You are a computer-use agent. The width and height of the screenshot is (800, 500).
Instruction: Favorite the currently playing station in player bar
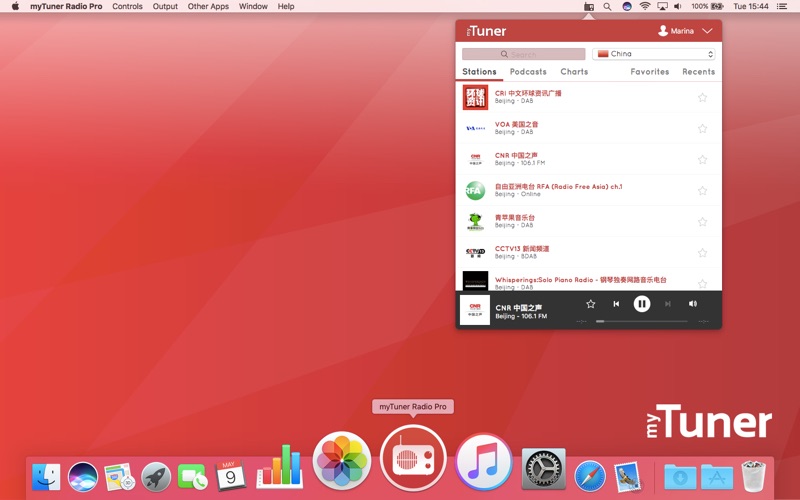(x=591, y=304)
